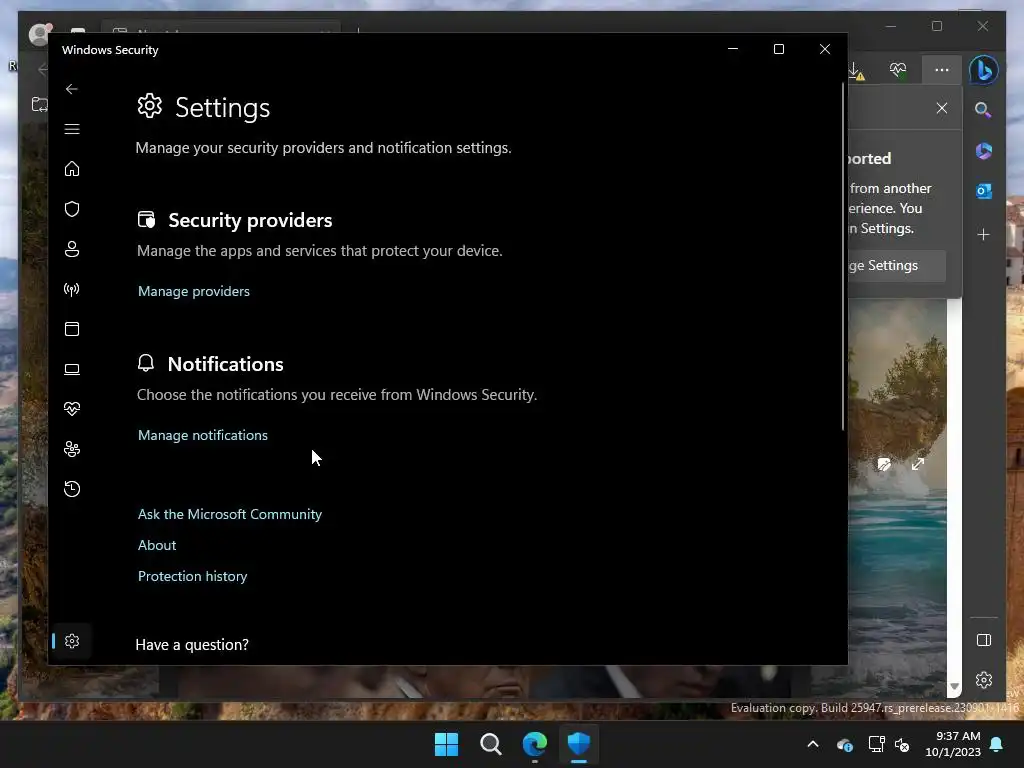The image size is (1024, 768).
Task: Open the hamburger navigation menu
Action: point(72,129)
